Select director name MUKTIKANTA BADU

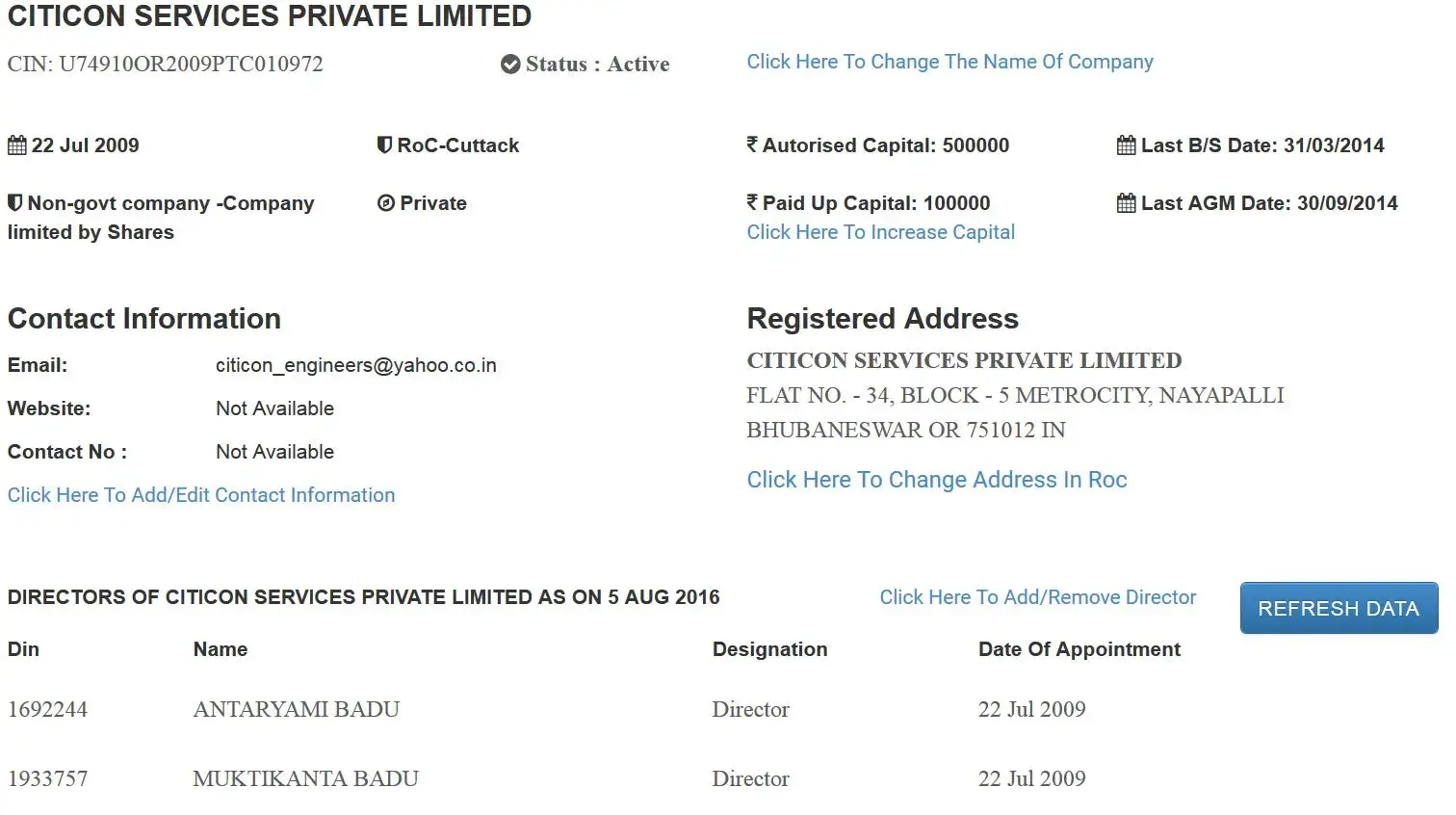point(305,779)
